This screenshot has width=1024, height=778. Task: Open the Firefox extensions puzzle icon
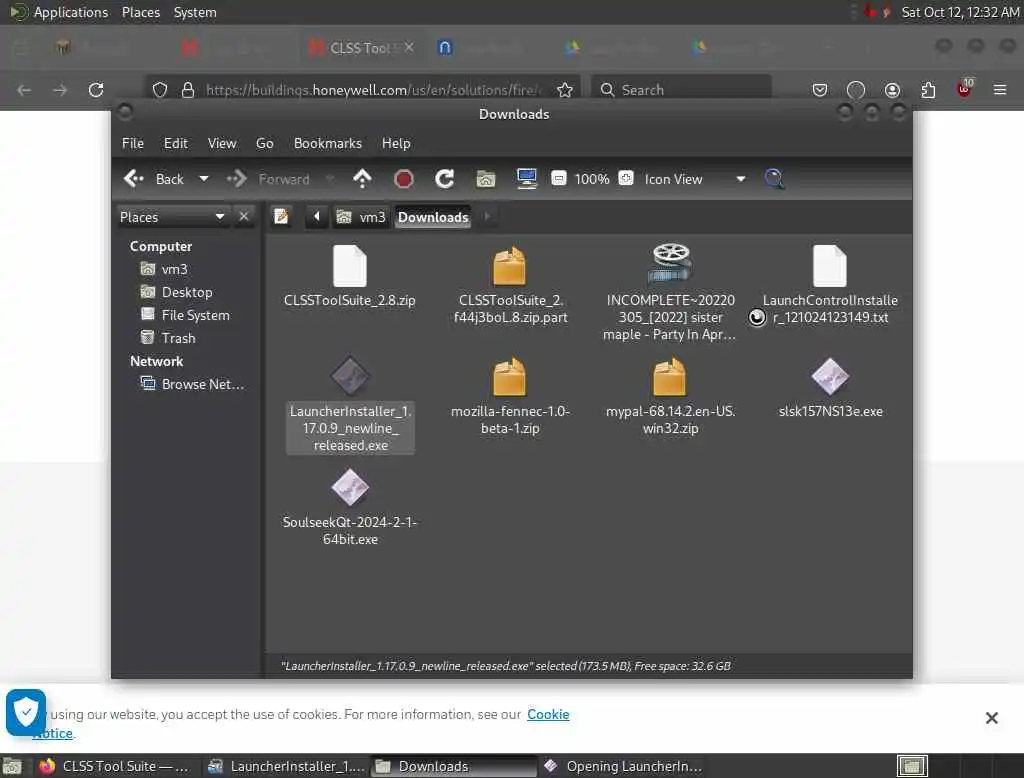click(928, 89)
